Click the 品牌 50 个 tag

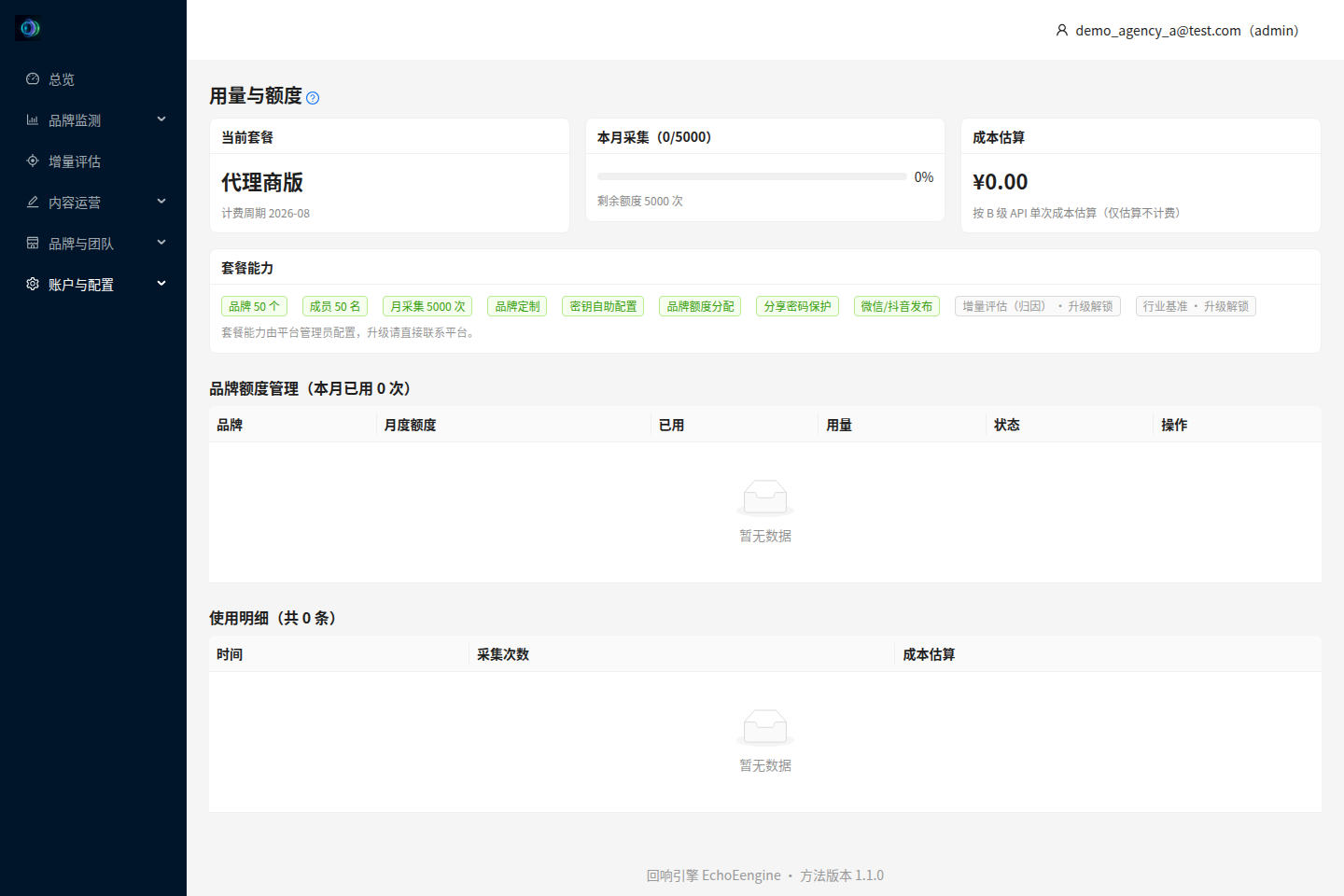pyautogui.click(x=254, y=306)
